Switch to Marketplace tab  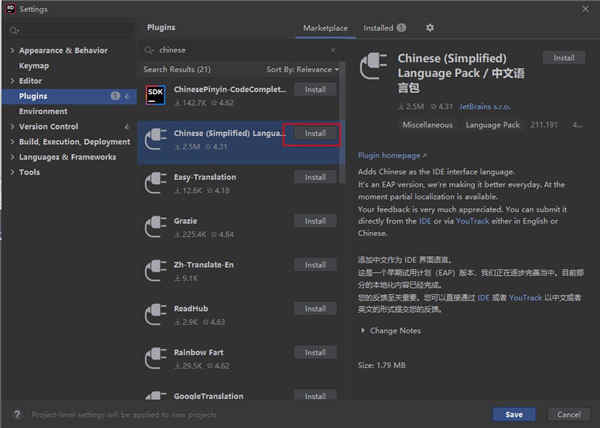click(x=325, y=28)
